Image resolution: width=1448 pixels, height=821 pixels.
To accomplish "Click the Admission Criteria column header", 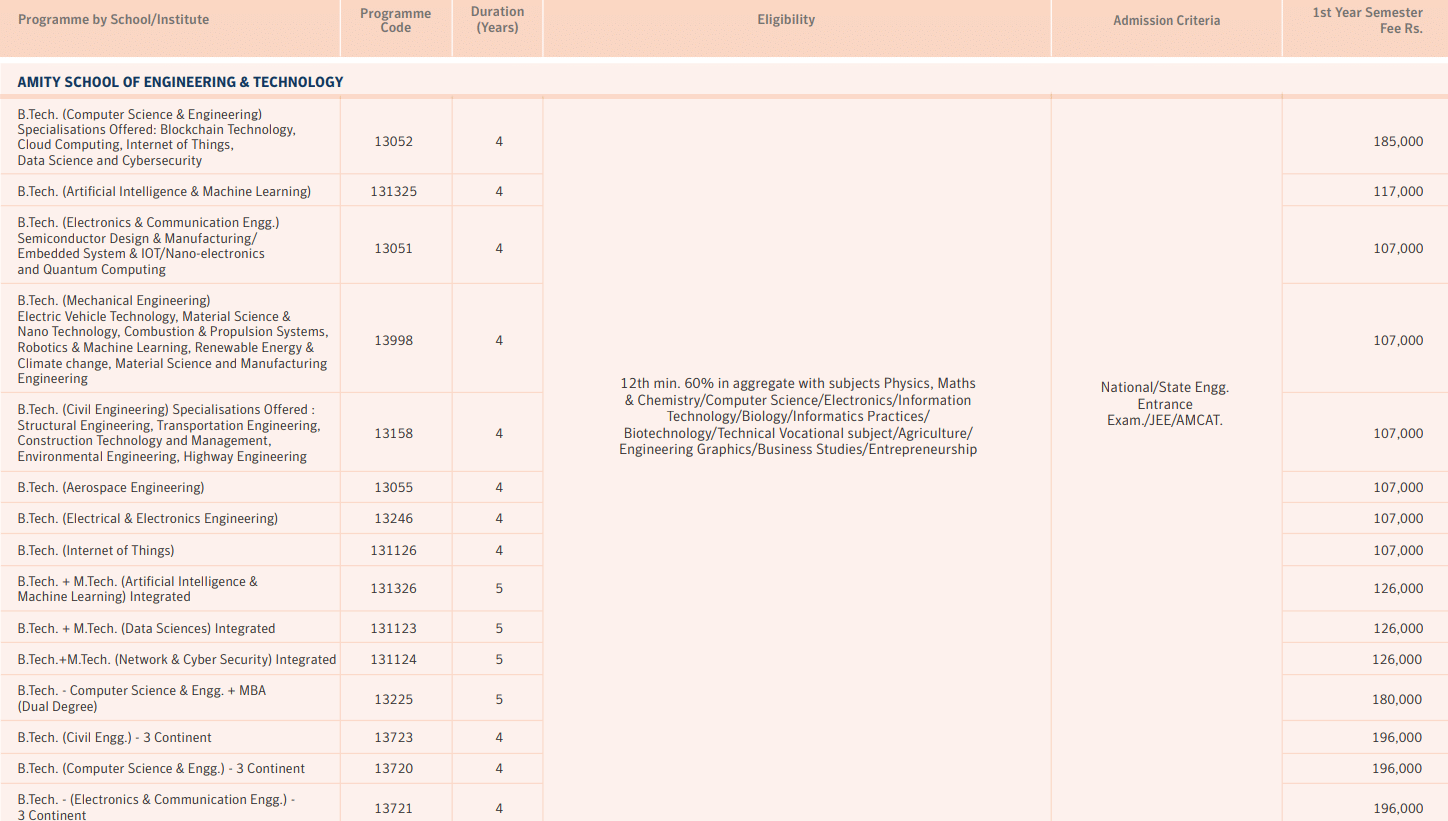I will pos(1166,19).
